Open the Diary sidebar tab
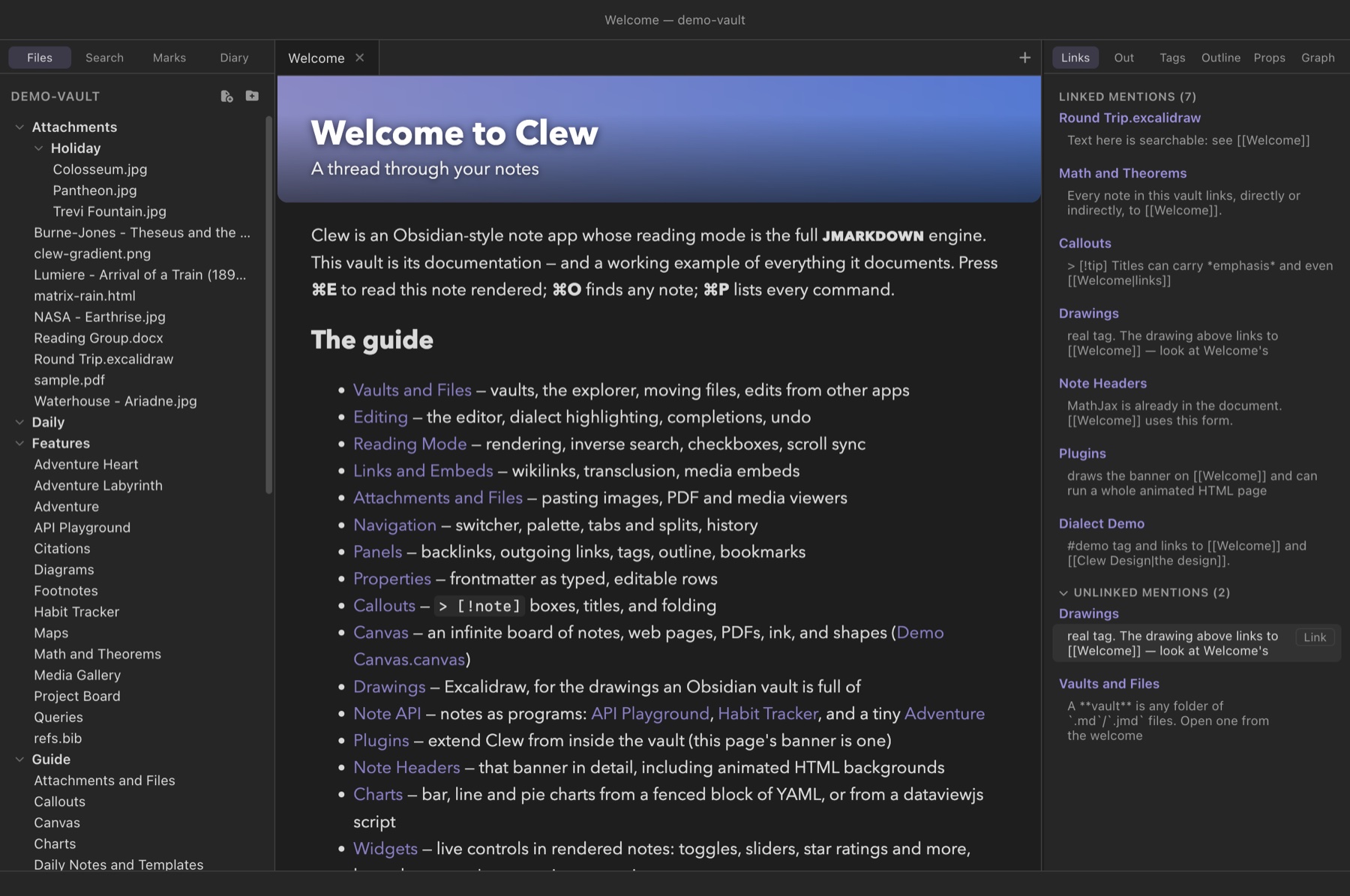This screenshot has height=896, width=1350. click(234, 58)
